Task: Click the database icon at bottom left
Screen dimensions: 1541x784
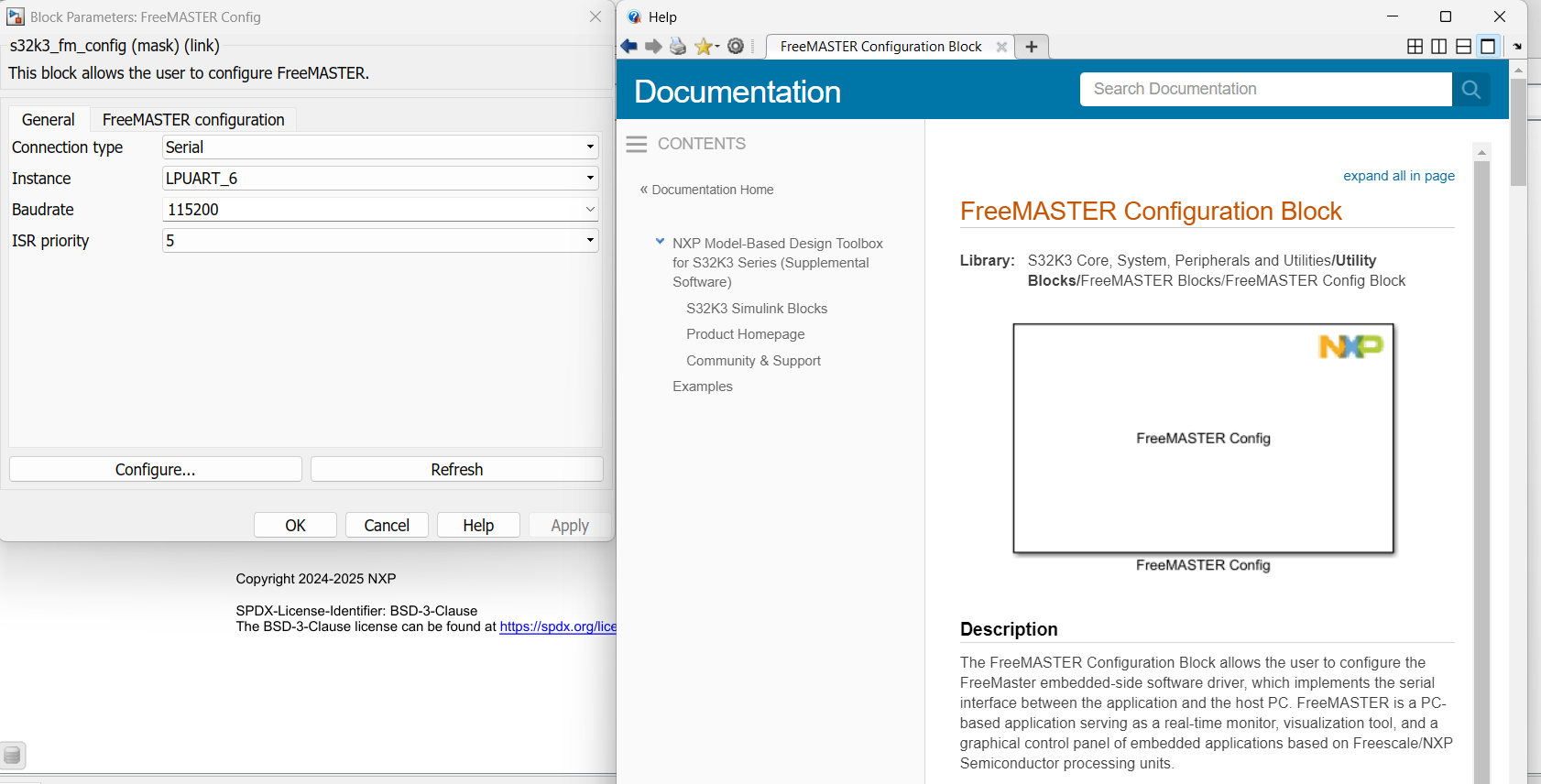Action: pyautogui.click(x=12, y=756)
